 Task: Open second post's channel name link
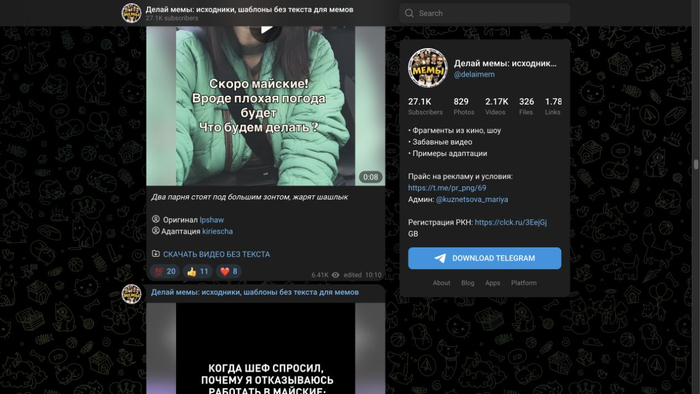point(254,292)
